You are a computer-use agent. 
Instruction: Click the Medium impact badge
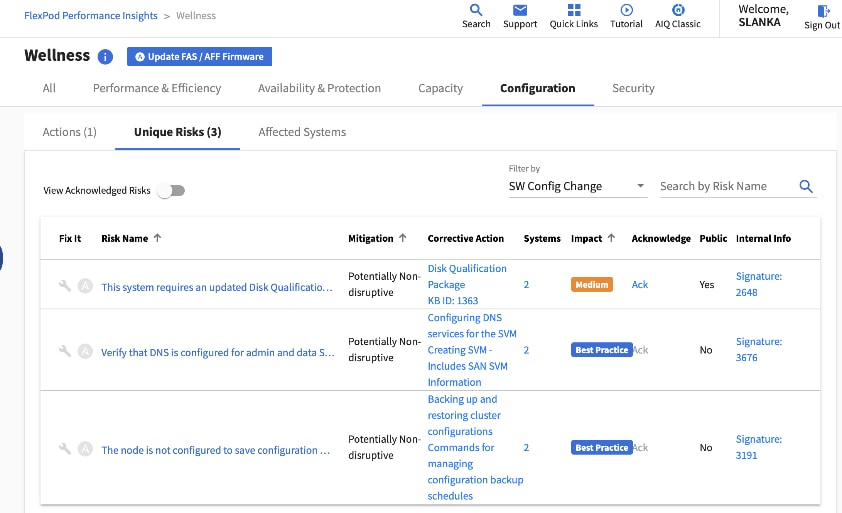point(592,285)
